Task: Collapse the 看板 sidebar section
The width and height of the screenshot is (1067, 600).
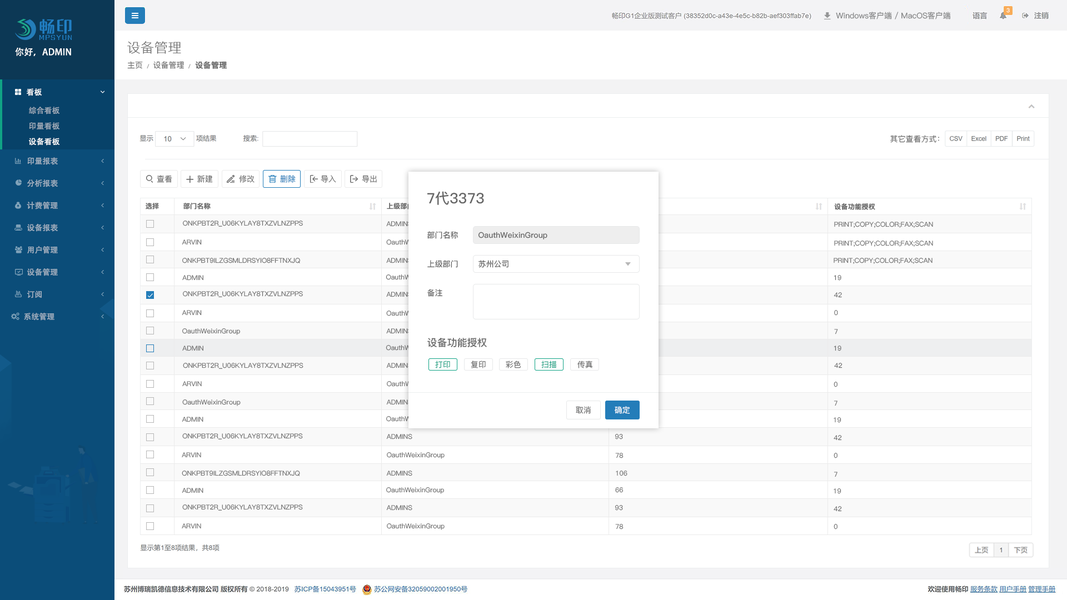Action: (103, 92)
